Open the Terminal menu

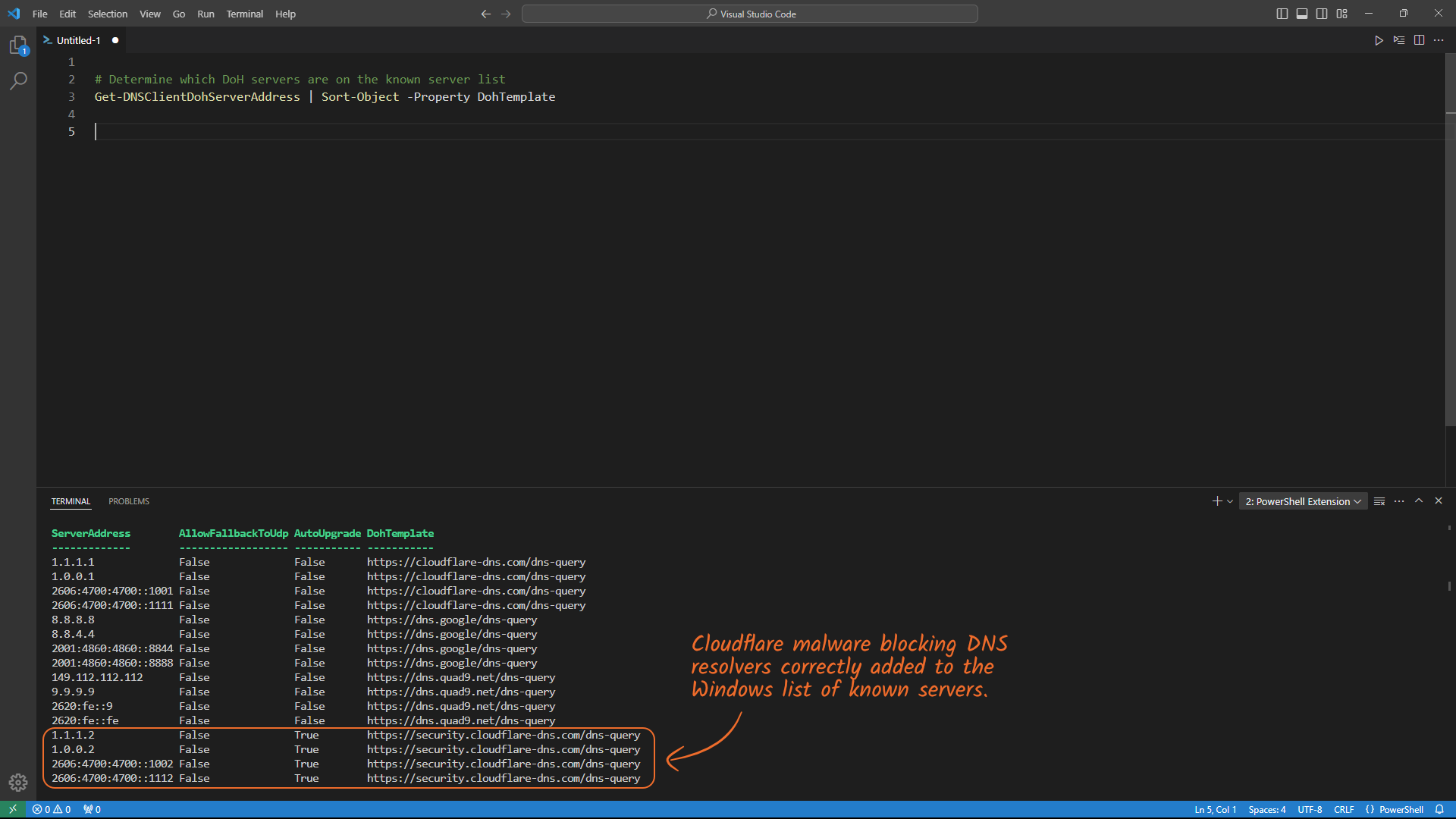coord(244,14)
